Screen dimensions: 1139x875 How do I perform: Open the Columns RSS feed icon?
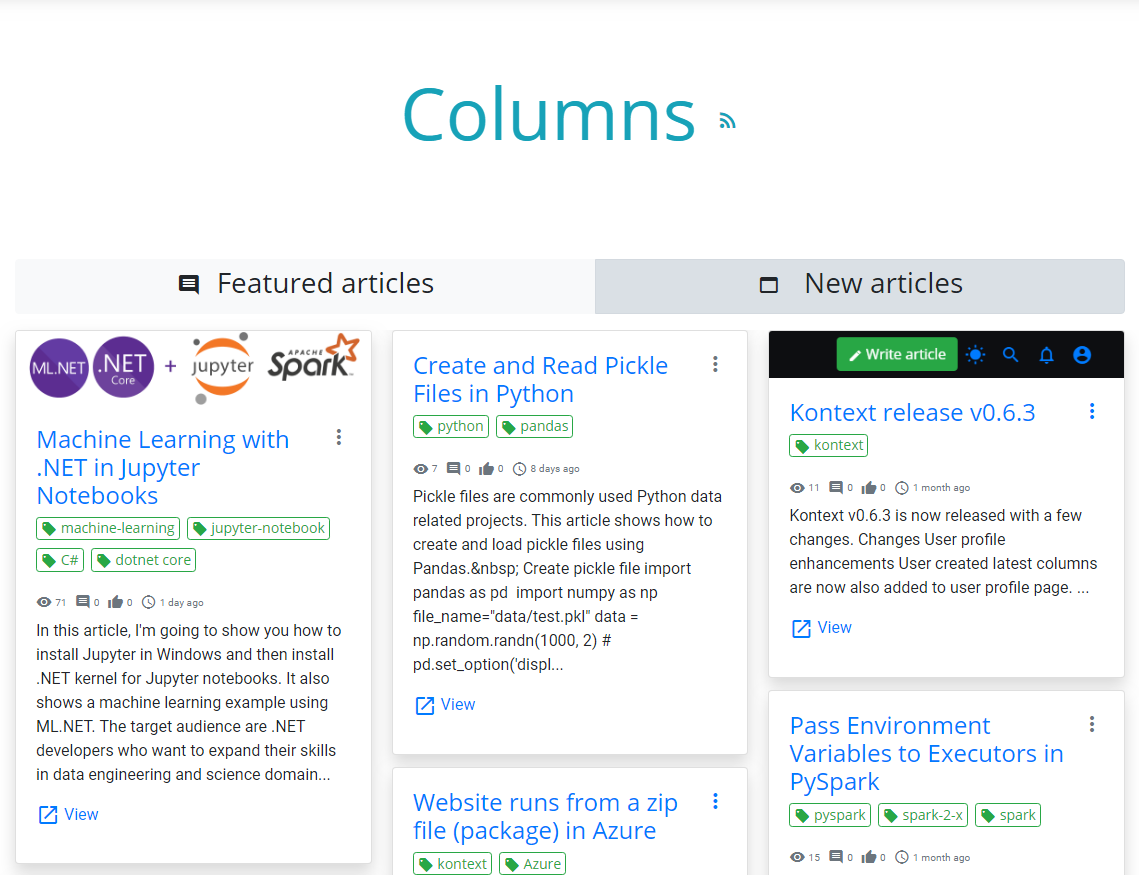[x=727, y=121]
